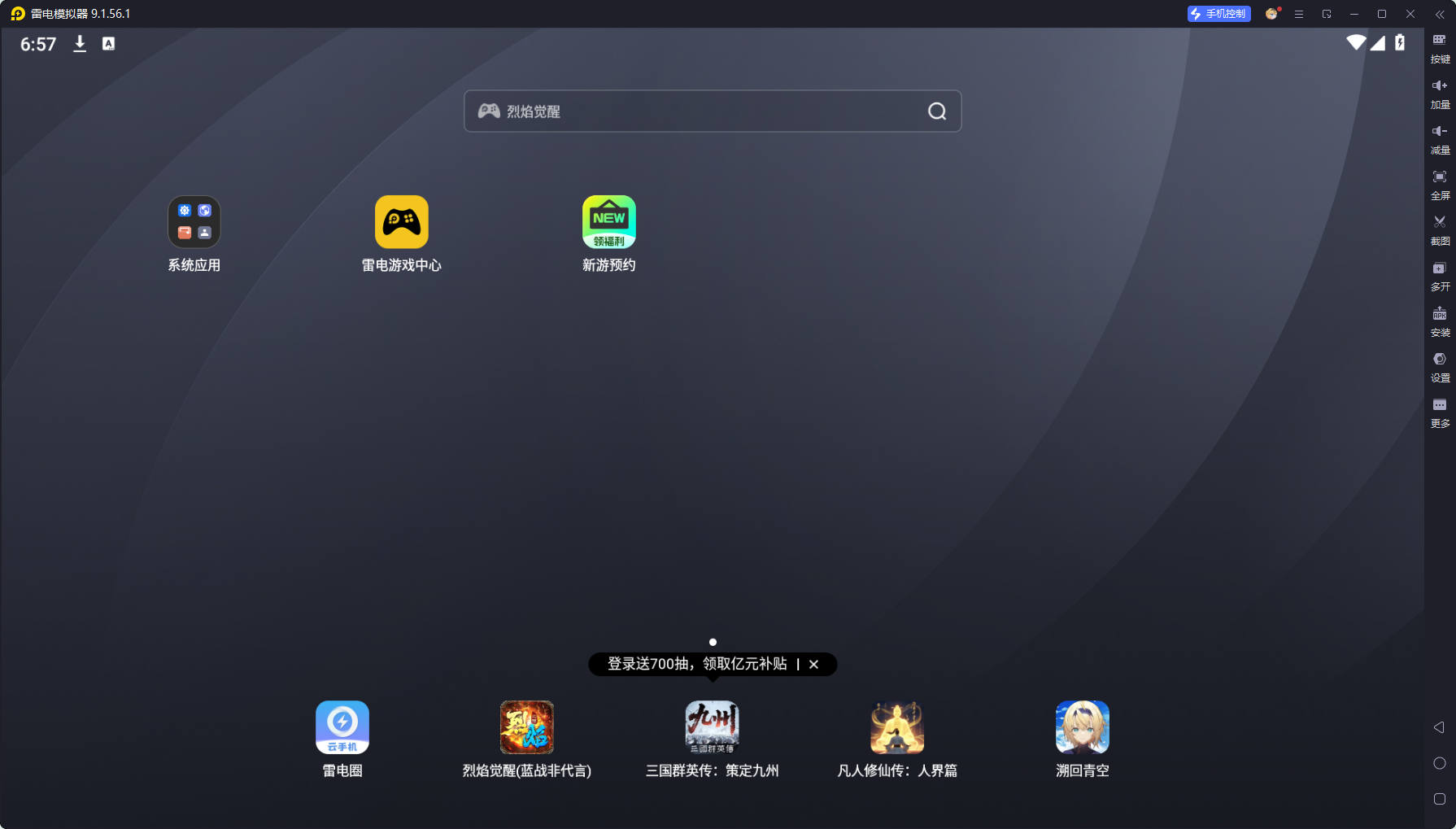Image resolution: width=1456 pixels, height=829 pixels.
Task: Open emulator 设置 settings
Action: pos(1440,367)
